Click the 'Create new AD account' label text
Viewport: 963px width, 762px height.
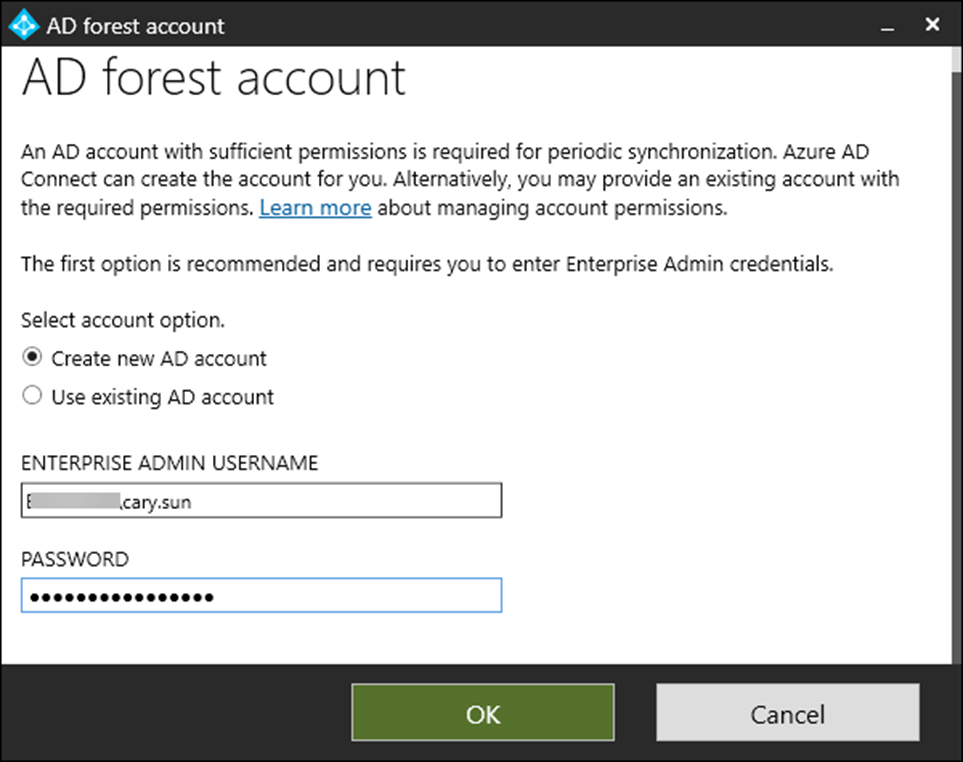click(159, 358)
